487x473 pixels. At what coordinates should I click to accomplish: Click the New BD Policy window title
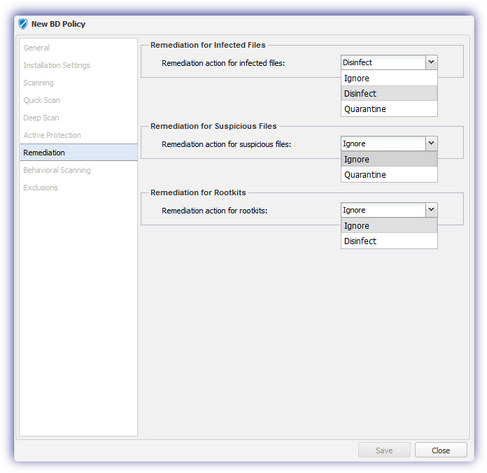[x=58, y=24]
